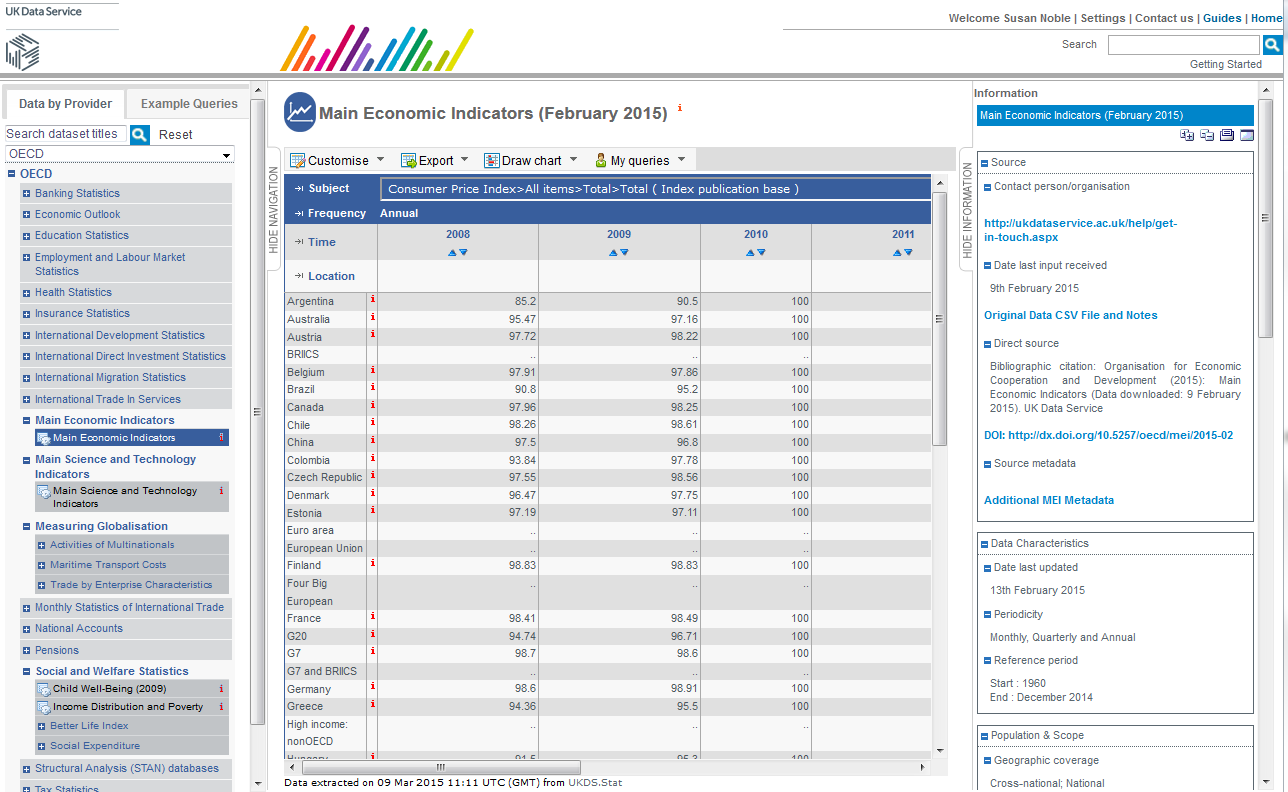1288x792 pixels.
Task: Click the red info icon for Greece
Action: pos(372,705)
